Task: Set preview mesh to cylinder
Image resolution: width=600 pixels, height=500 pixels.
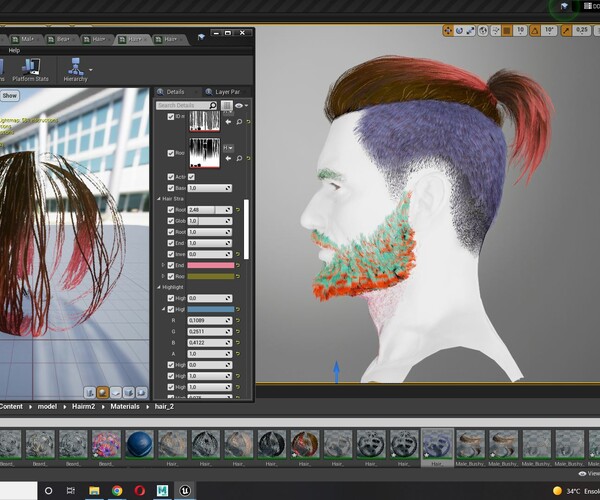Action: coord(90,392)
